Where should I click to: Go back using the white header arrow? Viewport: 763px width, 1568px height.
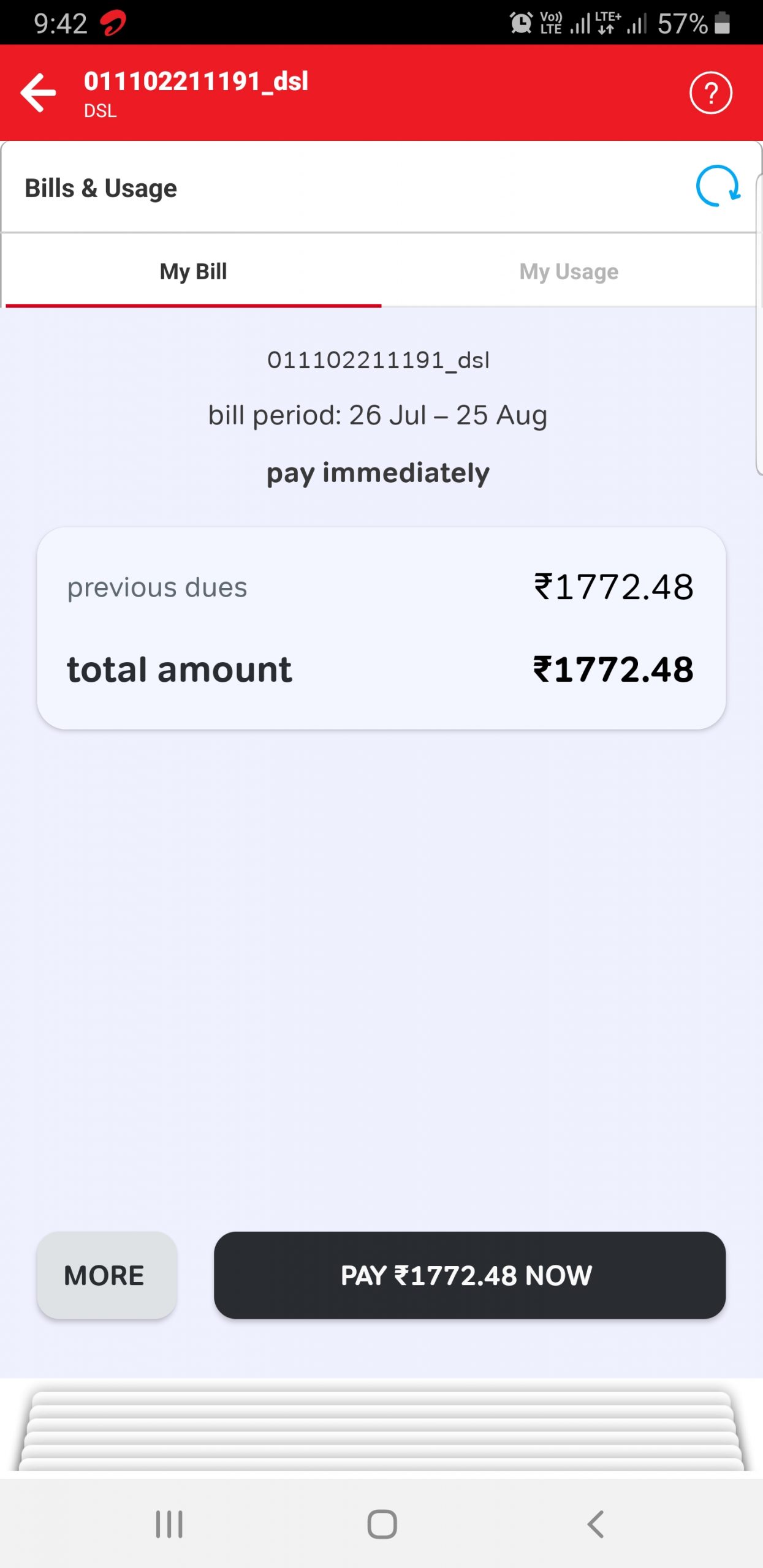[x=38, y=93]
